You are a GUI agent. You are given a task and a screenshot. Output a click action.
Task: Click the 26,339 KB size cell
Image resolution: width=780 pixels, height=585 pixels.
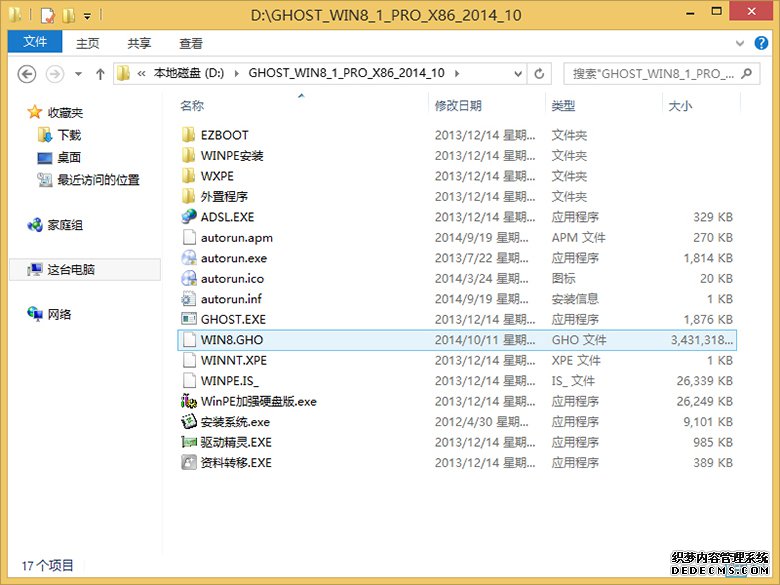point(704,381)
